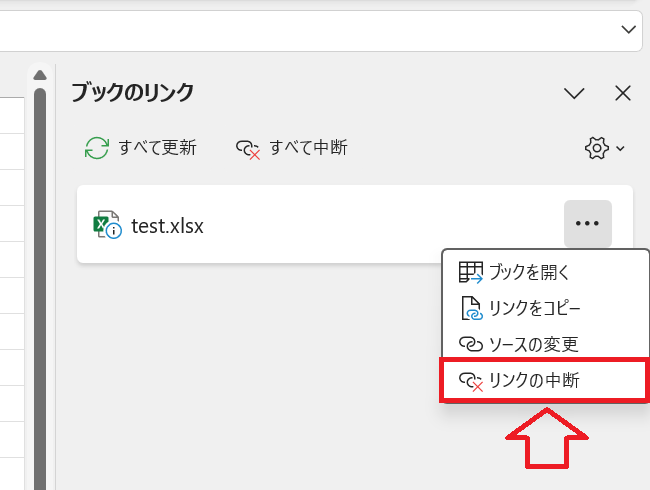This screenshot has height=490, width=650.
Task: Choose ソースの変更 from the menu
Action: pos(545,344)
